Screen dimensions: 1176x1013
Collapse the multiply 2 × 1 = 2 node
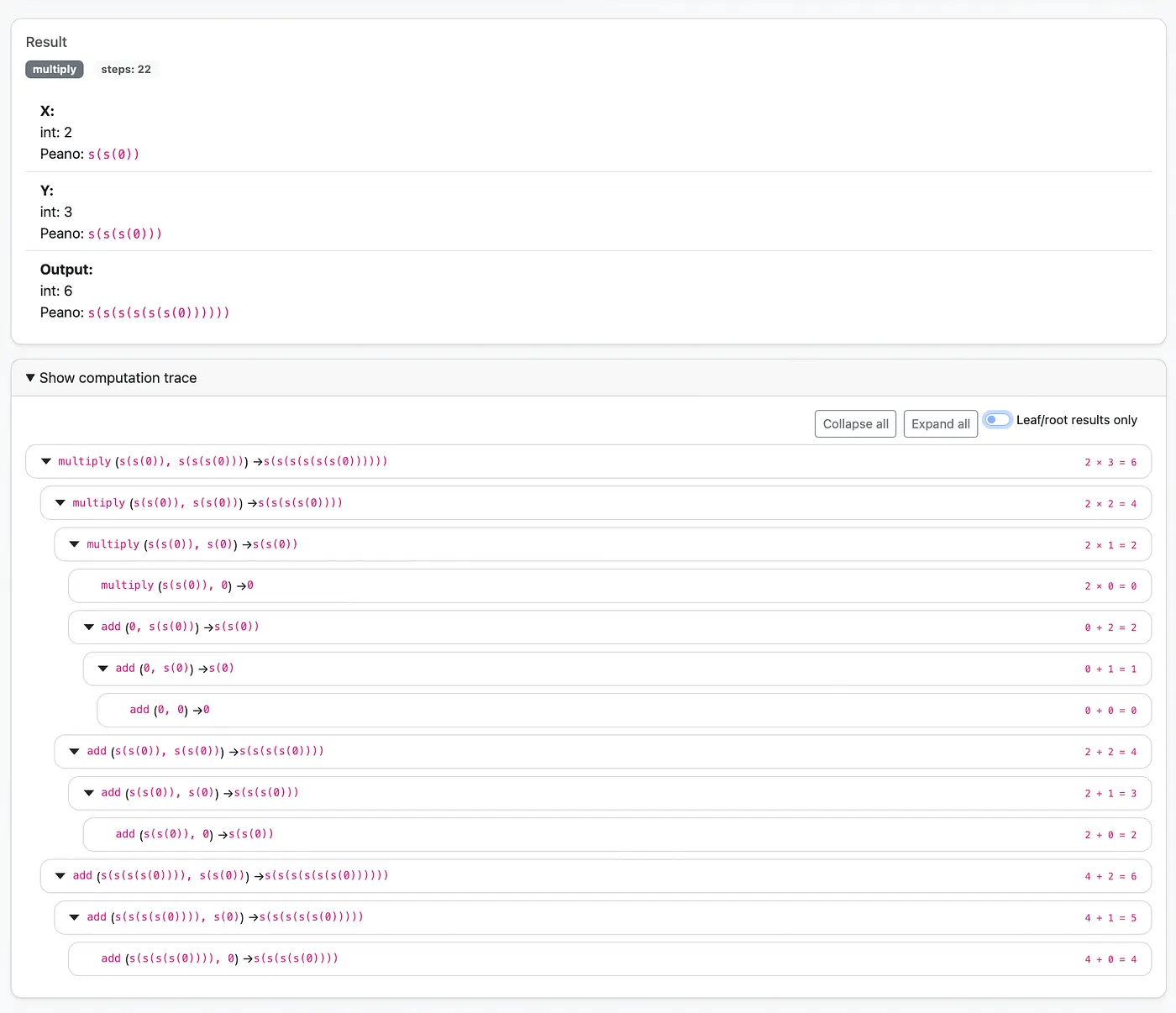(75, 544)
